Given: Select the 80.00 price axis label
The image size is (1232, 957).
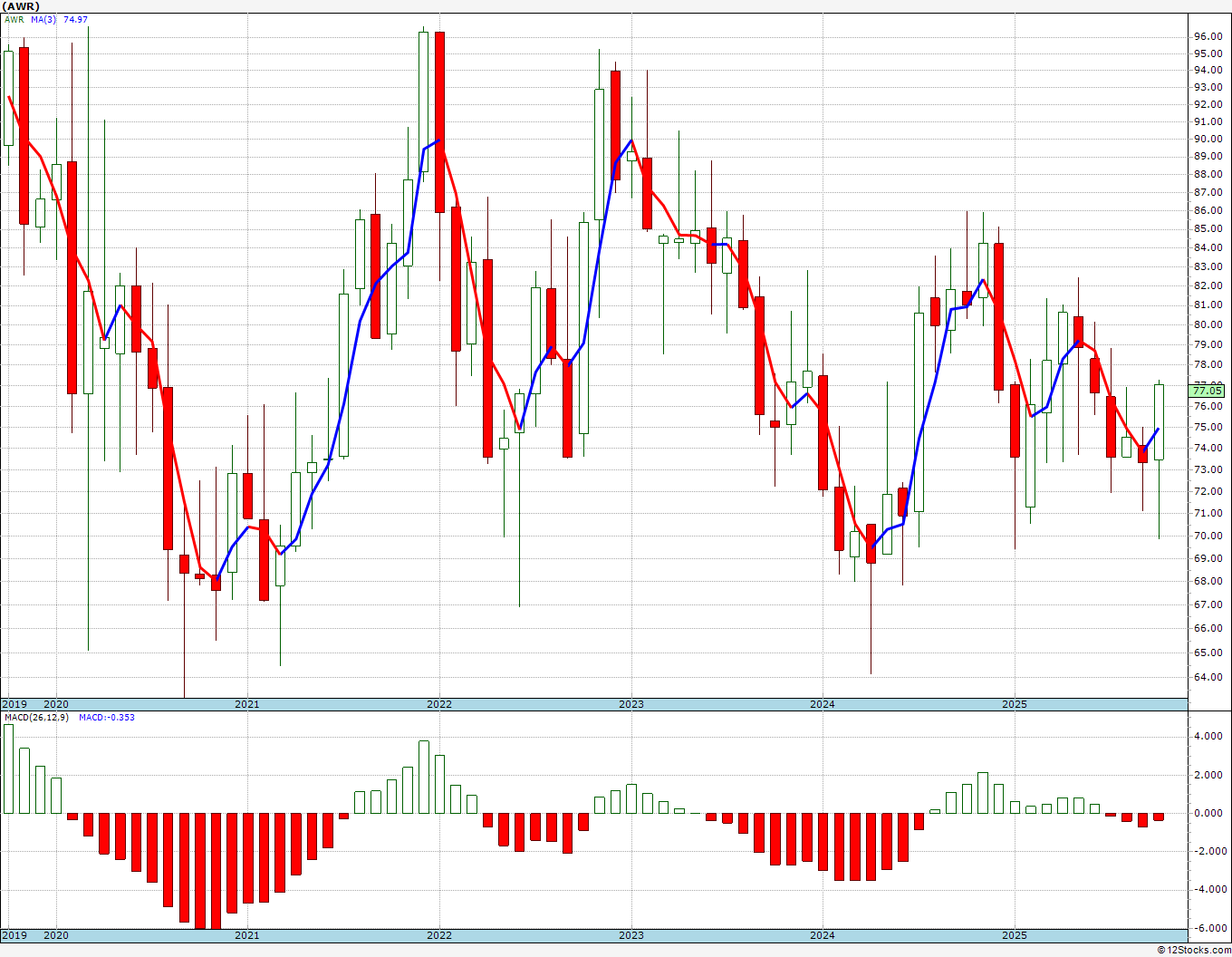Looking at the screenshot, I should pos(1208,324).
